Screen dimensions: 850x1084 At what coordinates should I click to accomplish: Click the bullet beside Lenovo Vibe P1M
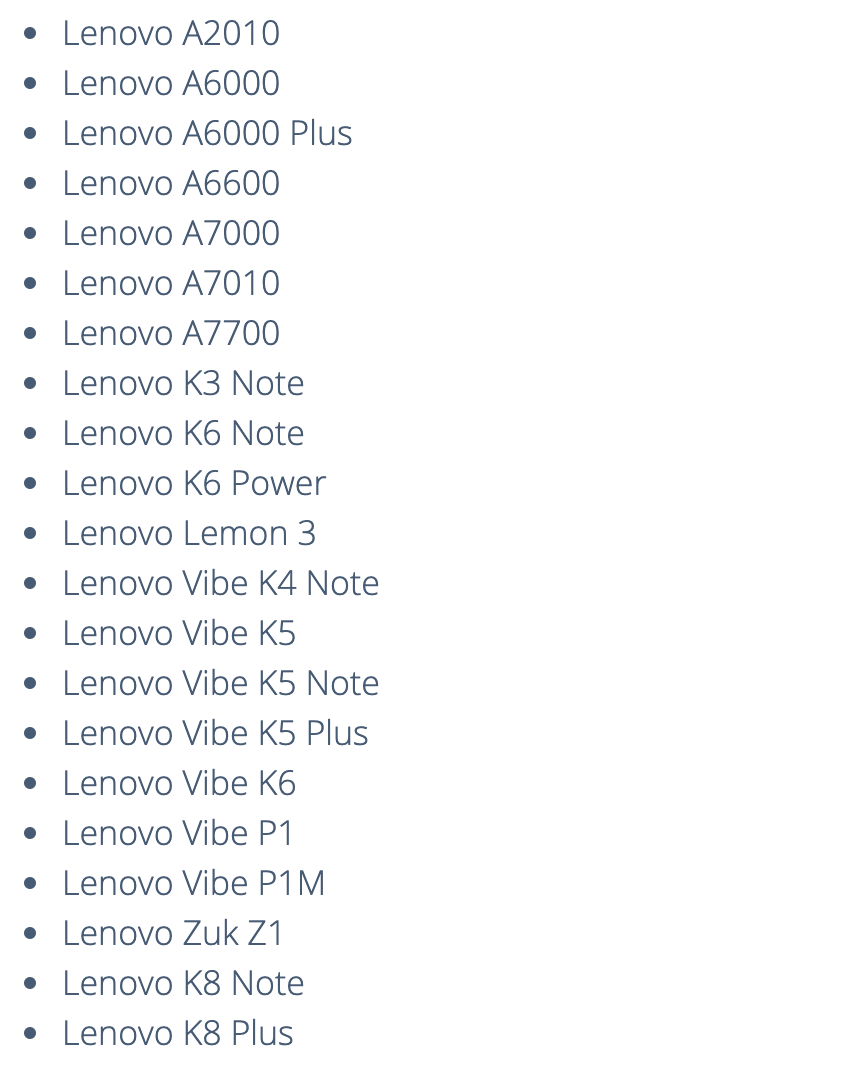click(x=30, y=884)
